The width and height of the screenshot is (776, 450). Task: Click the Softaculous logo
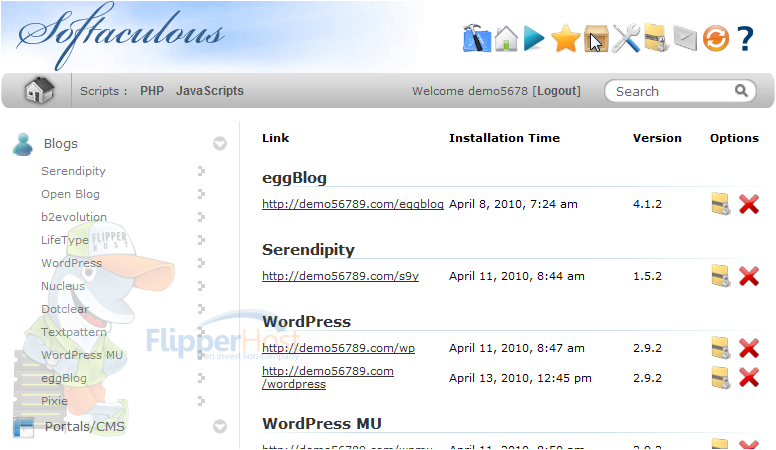[121, 36]
